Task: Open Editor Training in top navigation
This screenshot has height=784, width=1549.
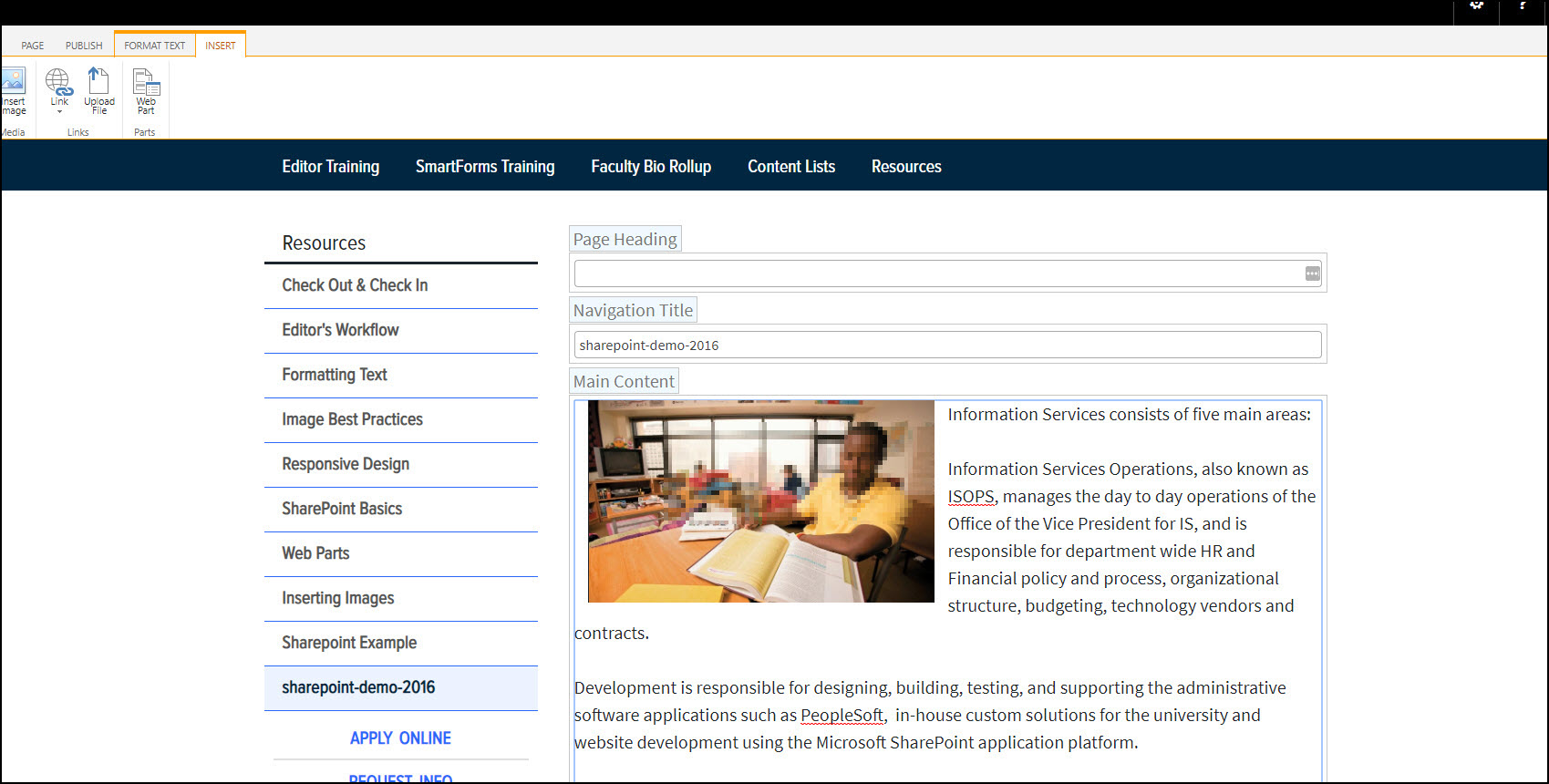Action: click(330, 167)
